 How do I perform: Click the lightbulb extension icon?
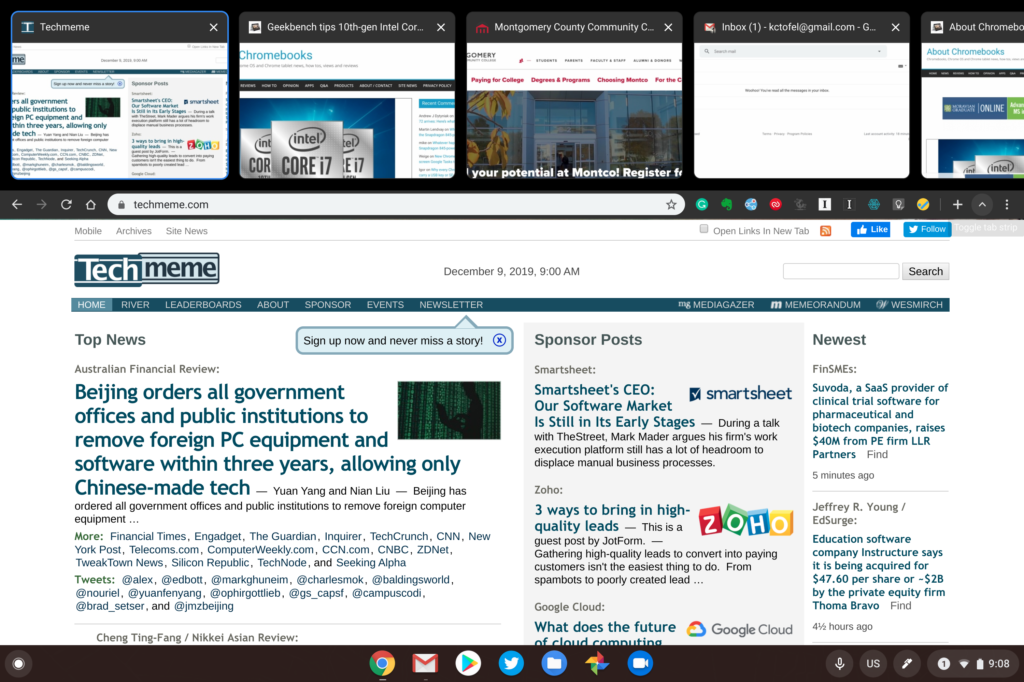click(x=899, y=204)
